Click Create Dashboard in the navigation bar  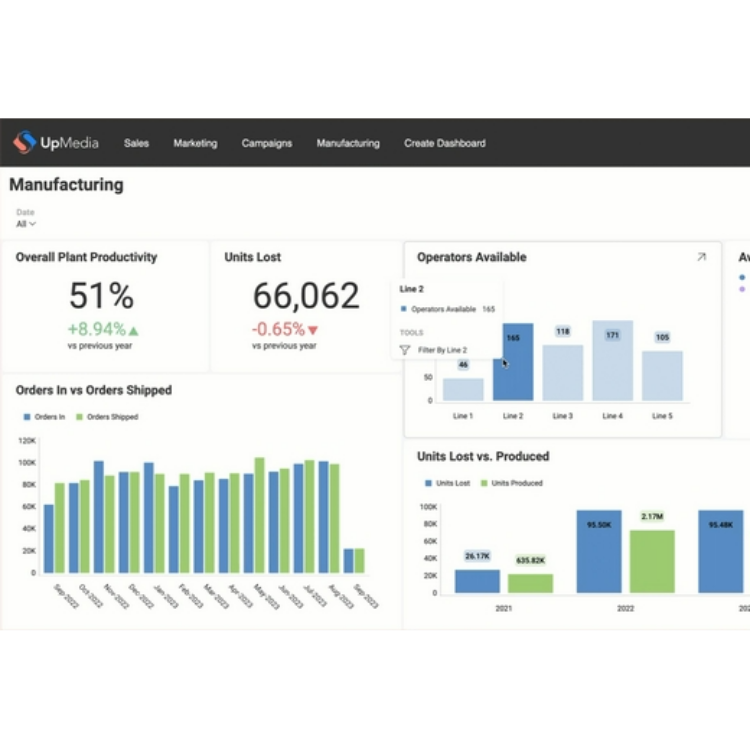[x=445, y=143]
